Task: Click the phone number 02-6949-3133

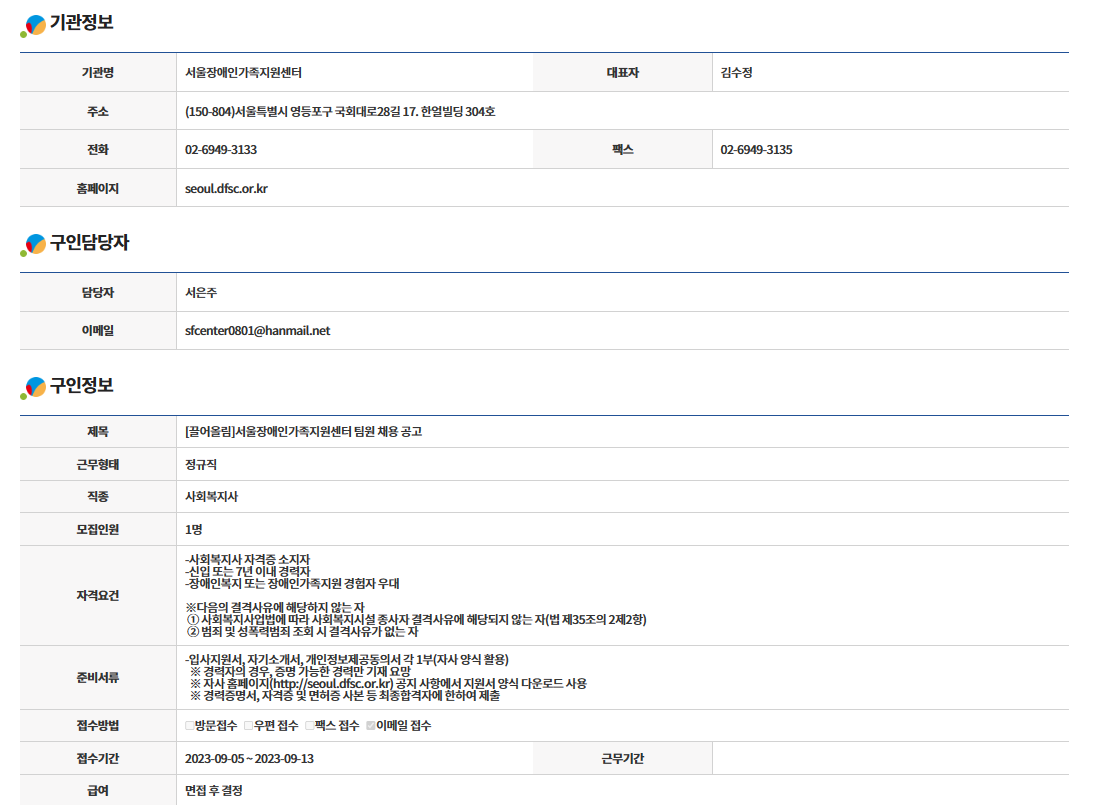Action: pyautogui.click(x=221, y=150)
